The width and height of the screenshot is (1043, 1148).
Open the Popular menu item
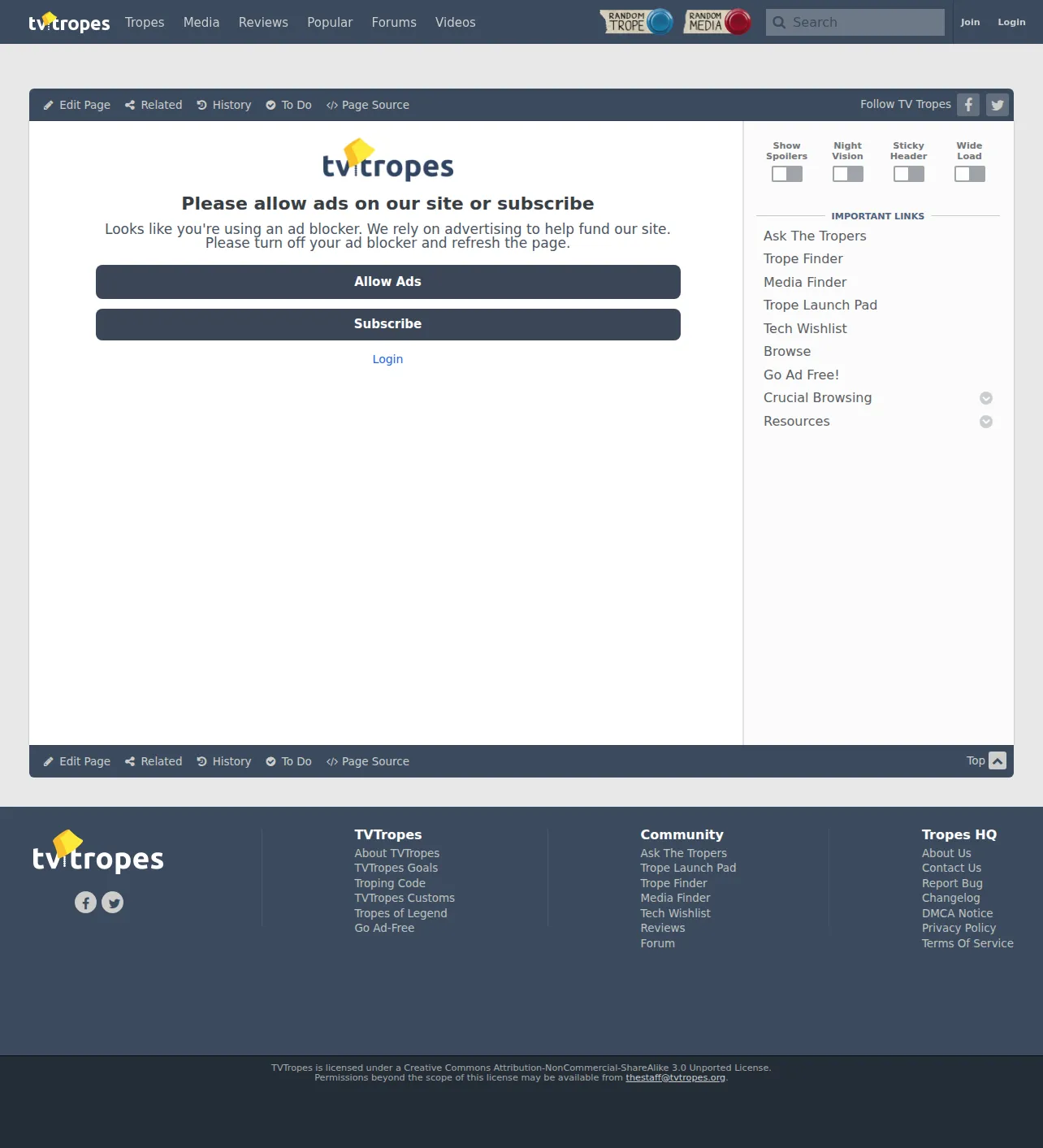[x=330, y=23]
